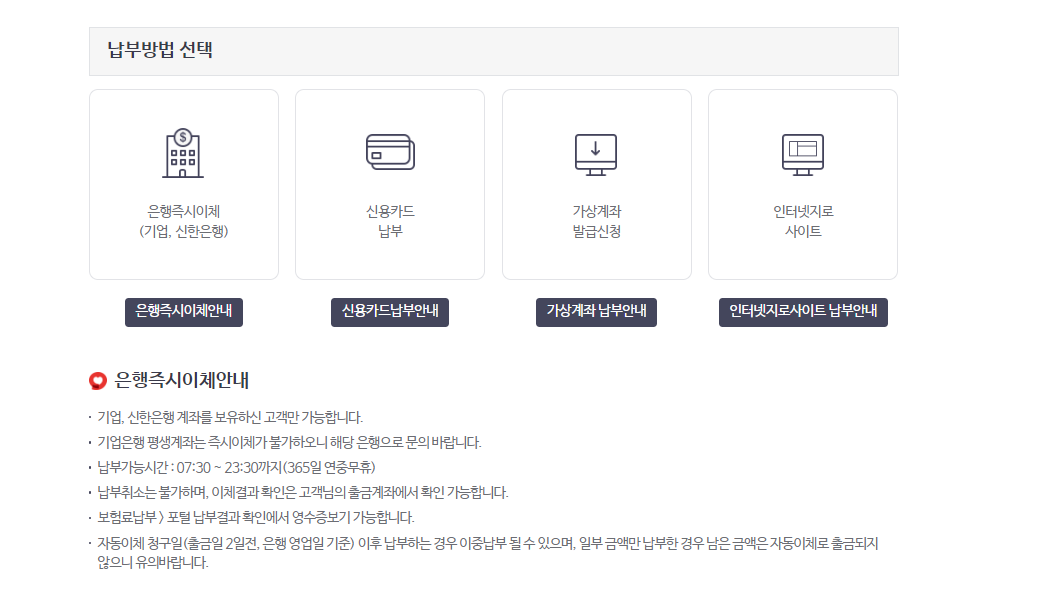This screenshot has height=594, width=1057.
Task: Click line about 기업, 신한은행 계좌를 보유하신 고객
Action: click(x=230, y=417)
